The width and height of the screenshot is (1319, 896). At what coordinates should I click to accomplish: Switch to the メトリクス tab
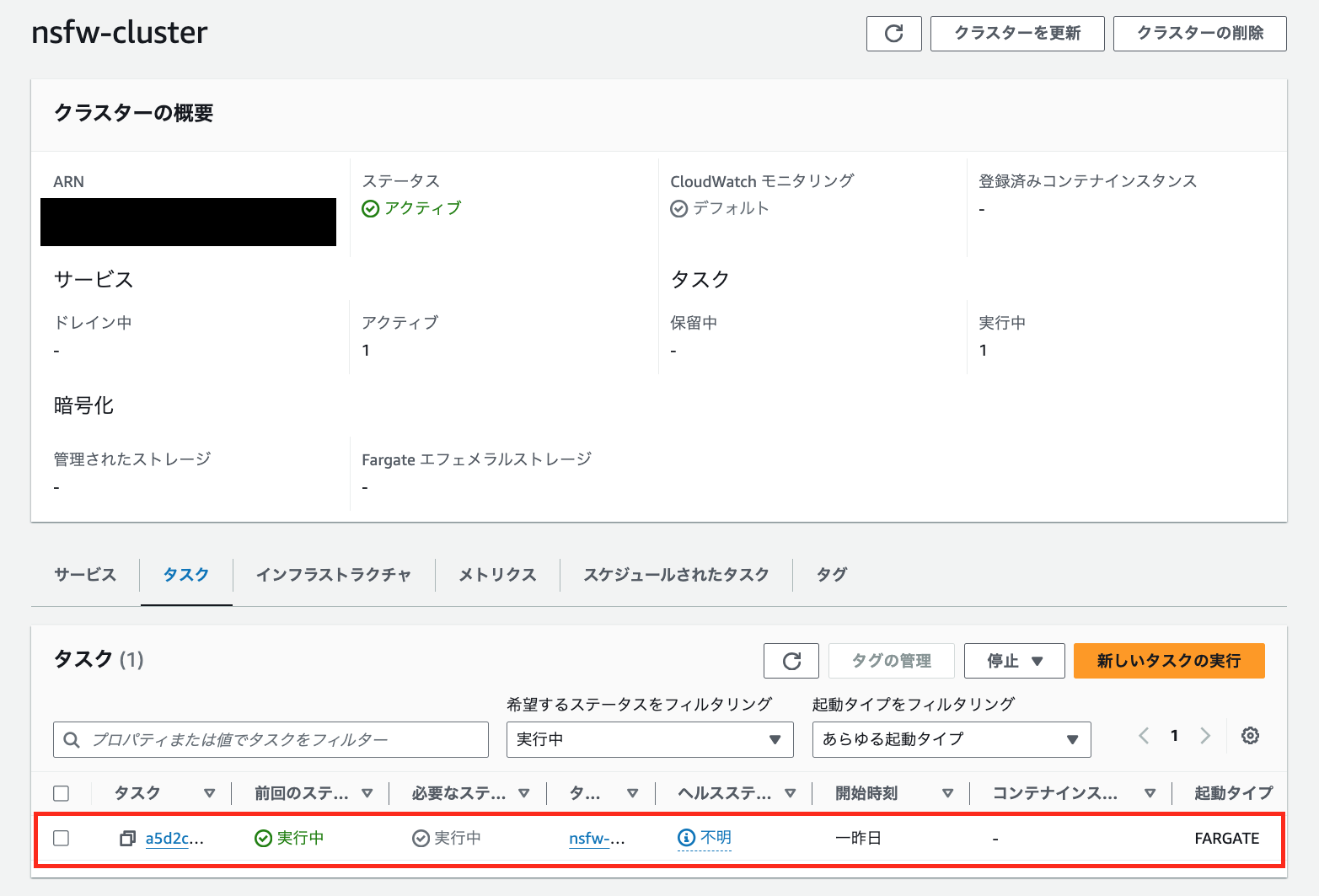pos(496,575)
